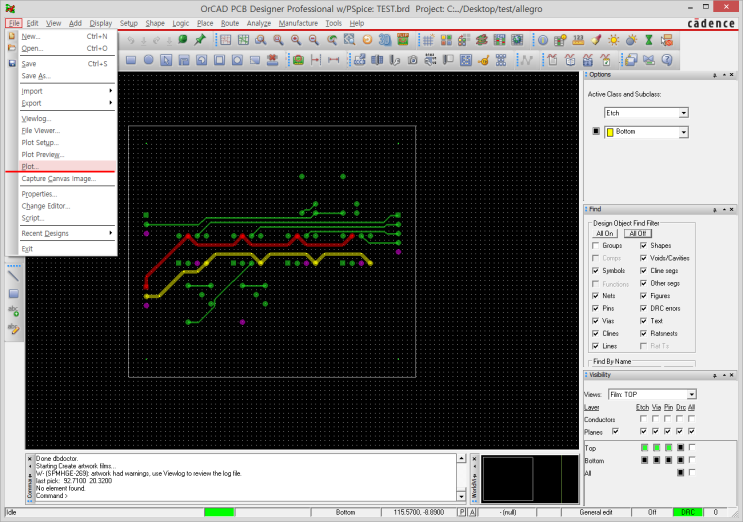Uncheck the Symbols find filter checkbox
743x522 pixels.
coord(596,271)
